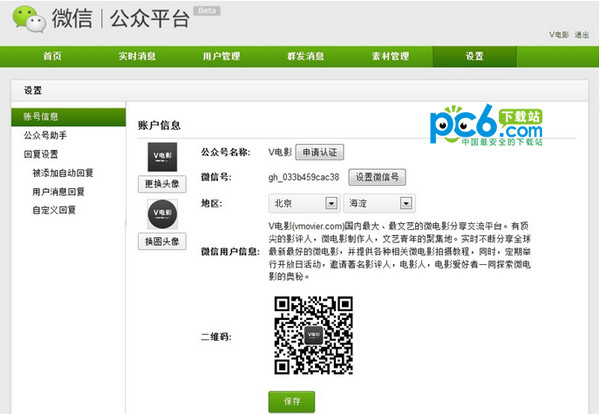600x414 pixels.
Task: Click the WeChat logo icon
Action: (x=29, y=19)
